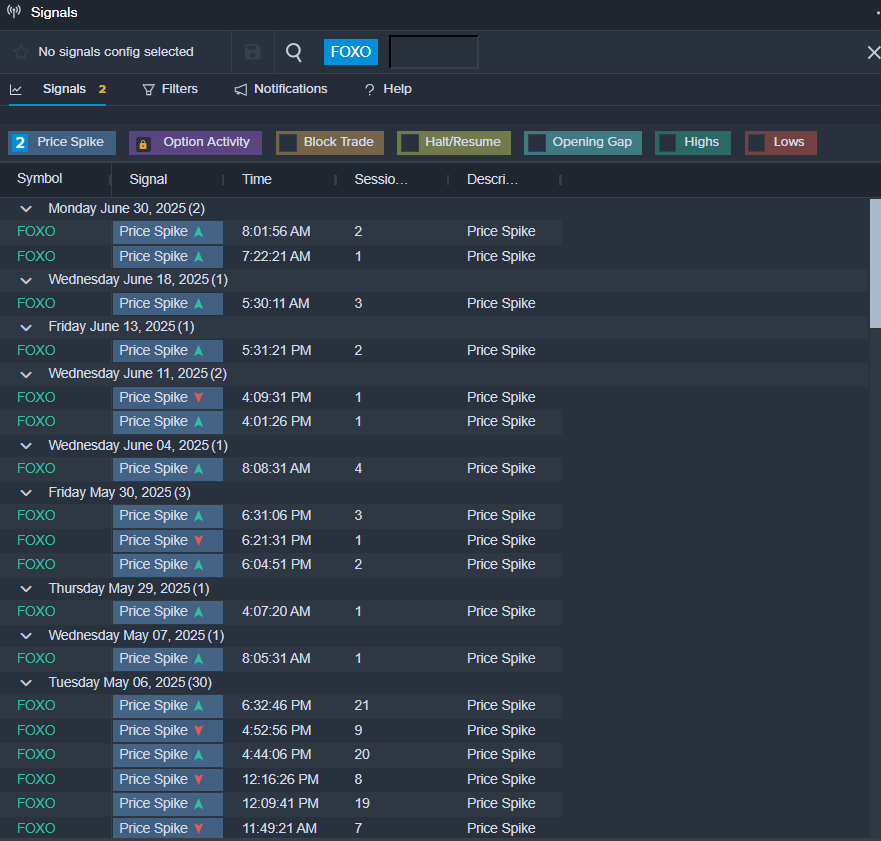This screenshot has width=881, height=841.
Task: Click the funnel icon next to Filters
Action: click(x=148, y=90)
